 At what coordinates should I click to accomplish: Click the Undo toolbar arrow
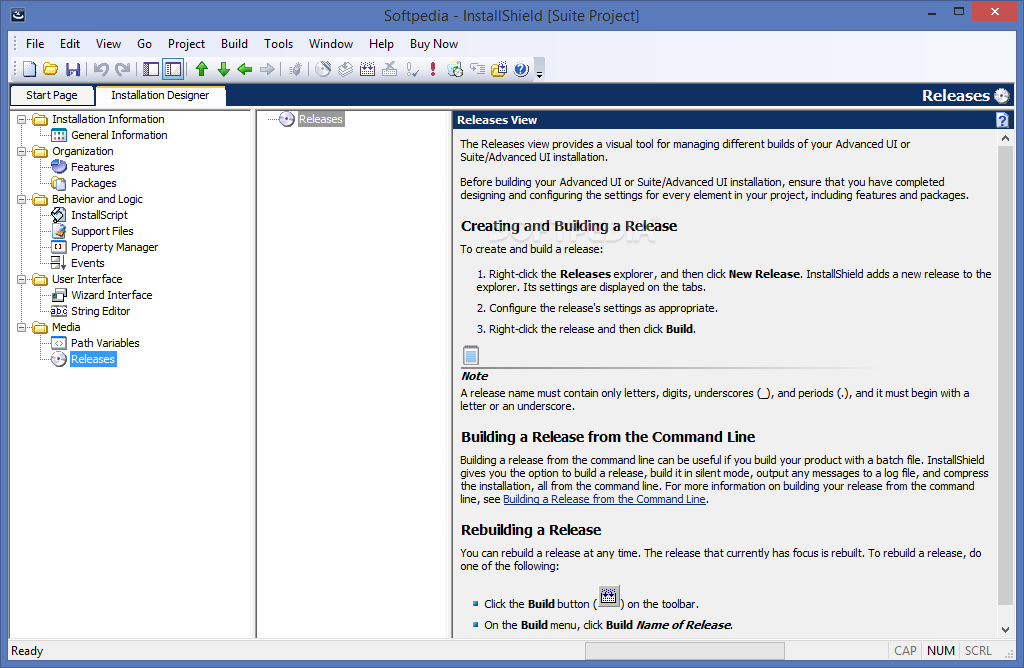101,69
